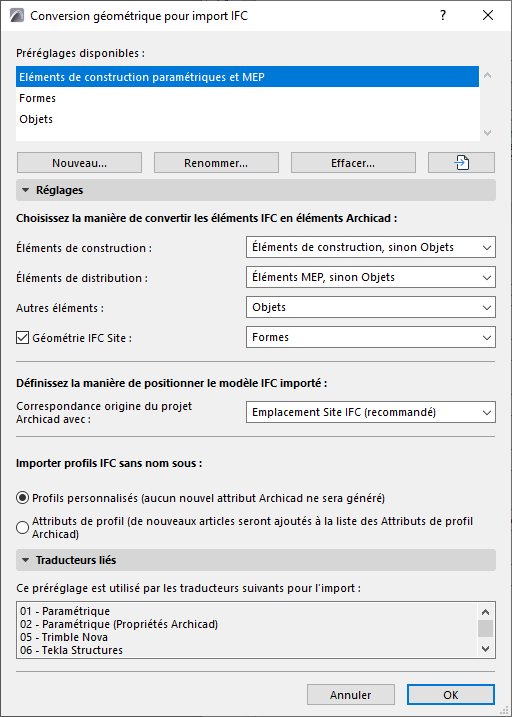Click the Archicad icon in the title bar

(16, 16)
